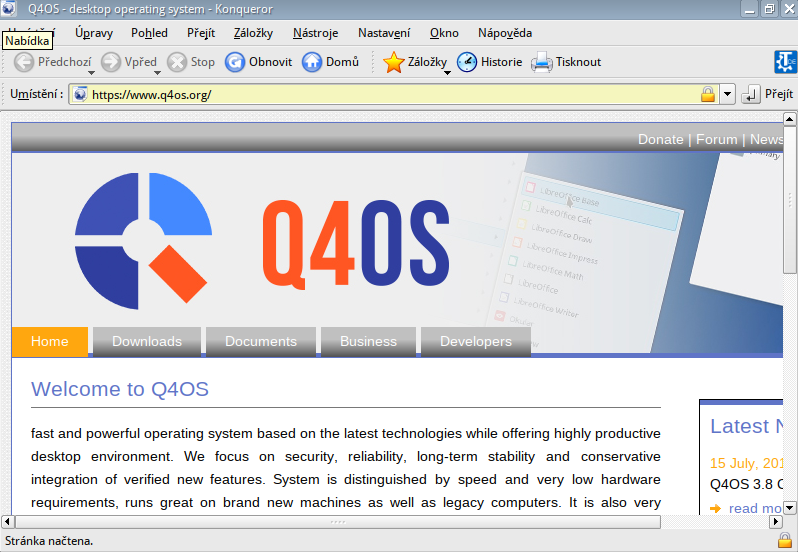
Task: Click the vertical scrollbar thumb
Action: 789,199
